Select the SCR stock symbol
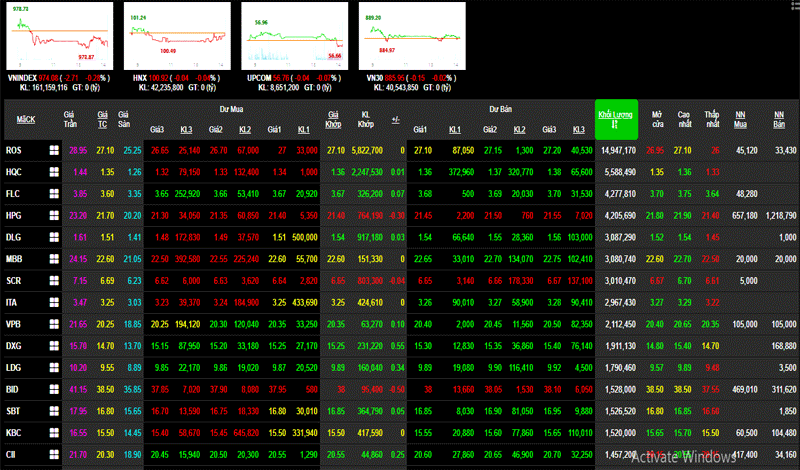The height and width of the screenshot is (470, 800). tap(13, 281)
